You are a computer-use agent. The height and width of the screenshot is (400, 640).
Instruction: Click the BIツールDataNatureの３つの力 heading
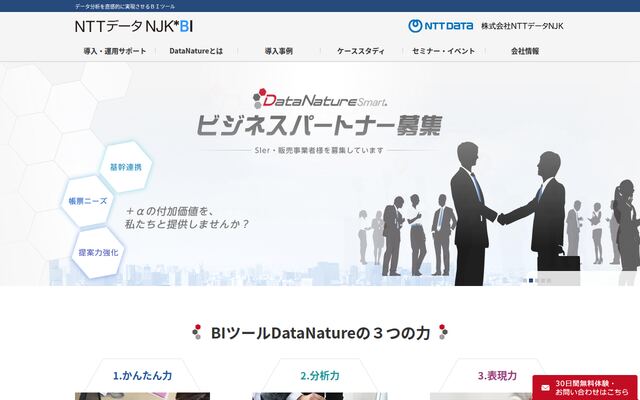tap(320, 333)
